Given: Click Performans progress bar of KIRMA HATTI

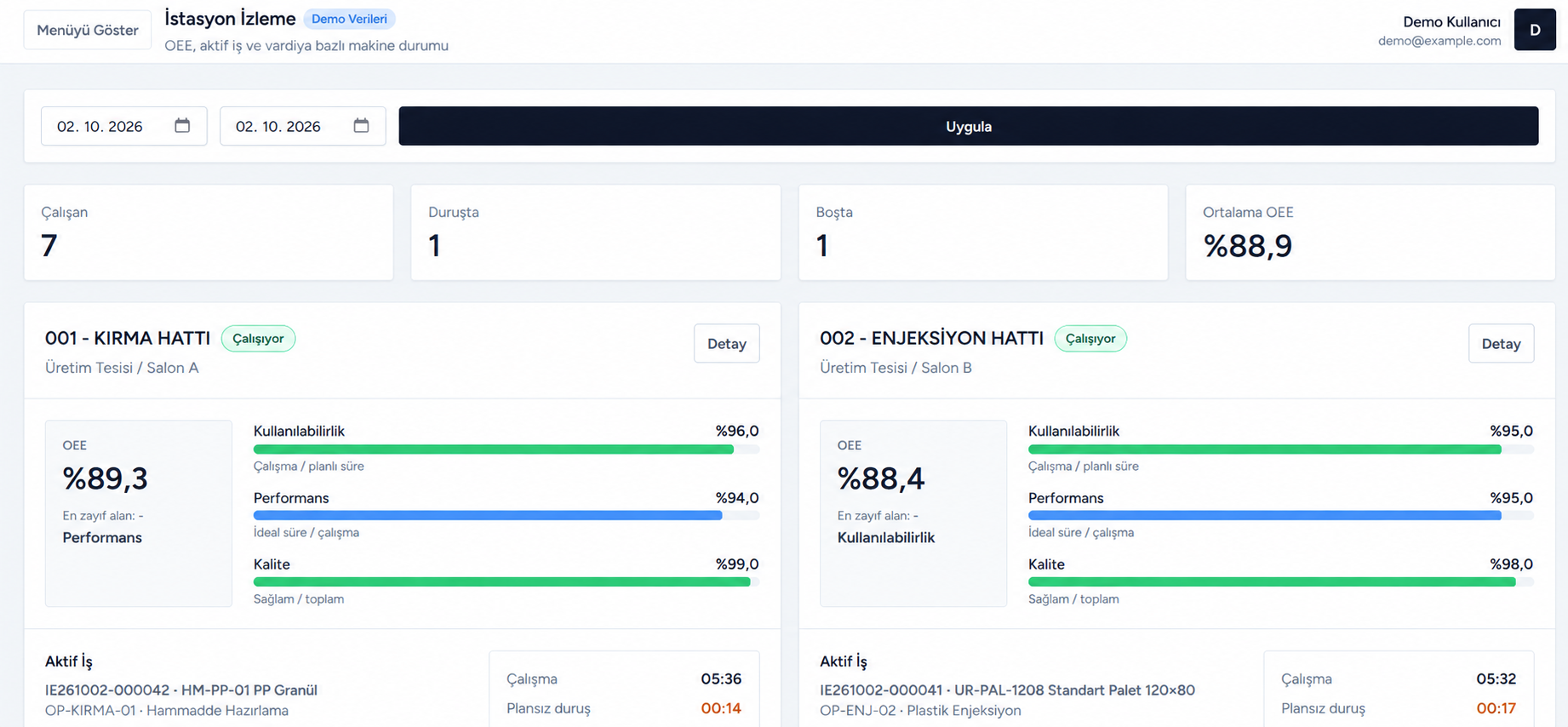Looking at the screenshot, I should coord(506,516).
